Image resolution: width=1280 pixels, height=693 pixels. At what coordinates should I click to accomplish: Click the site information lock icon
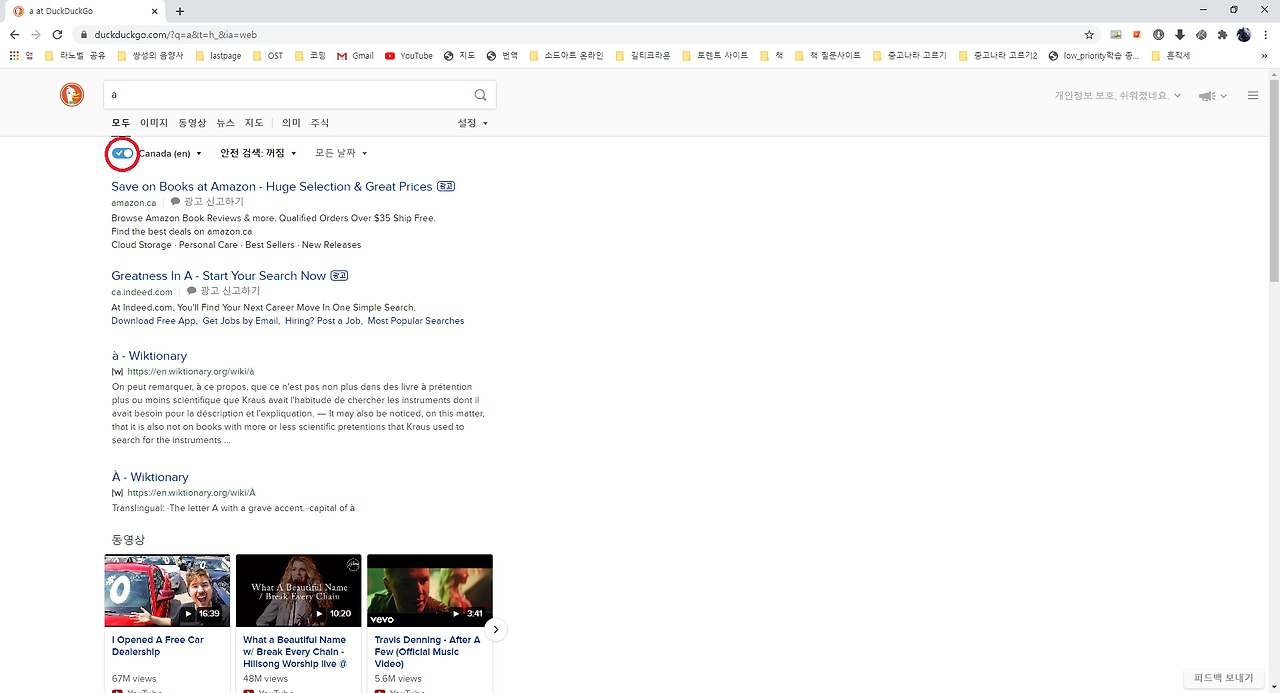point(85,34)
